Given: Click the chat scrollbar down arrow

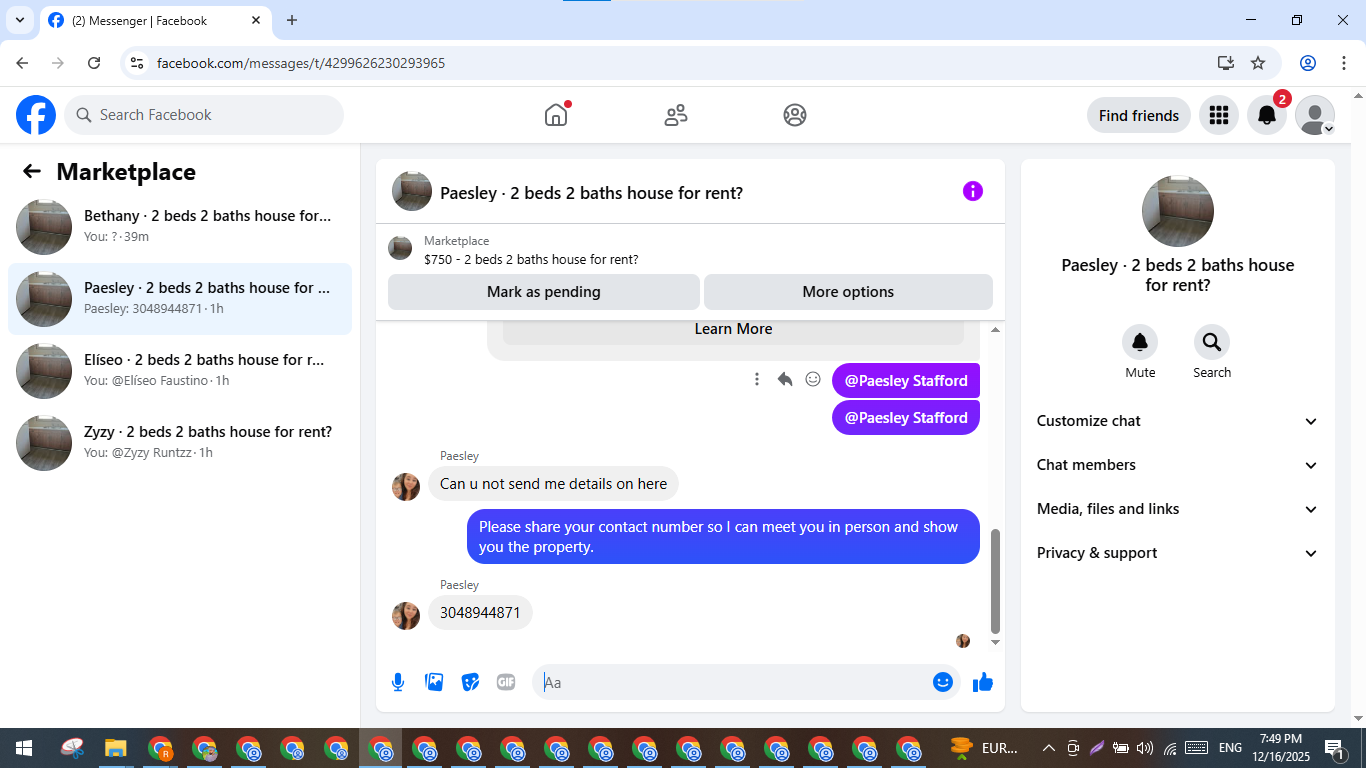Looking at the screenshot, I should (x=995, y=642).
